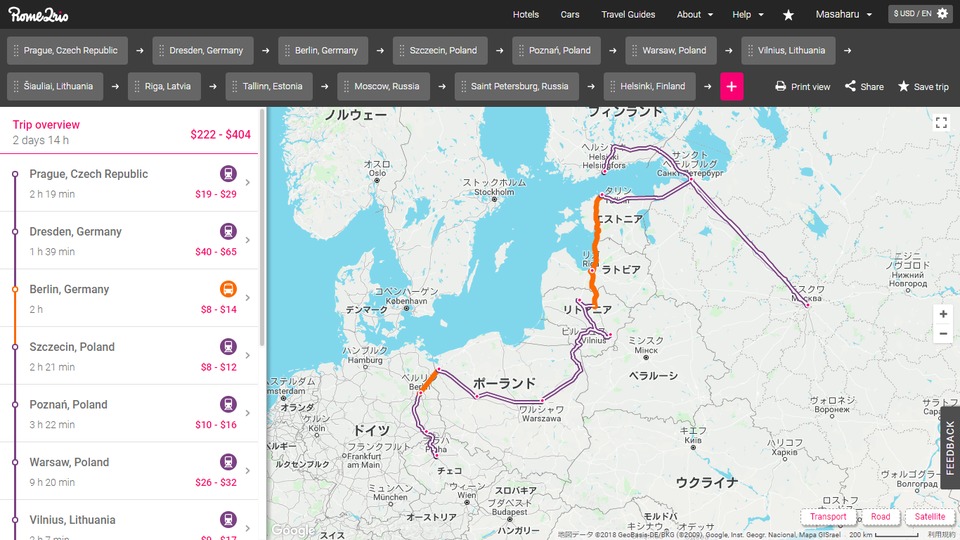960x540 pixels.
Task: Click the Share icon
Action: point(850,86)
